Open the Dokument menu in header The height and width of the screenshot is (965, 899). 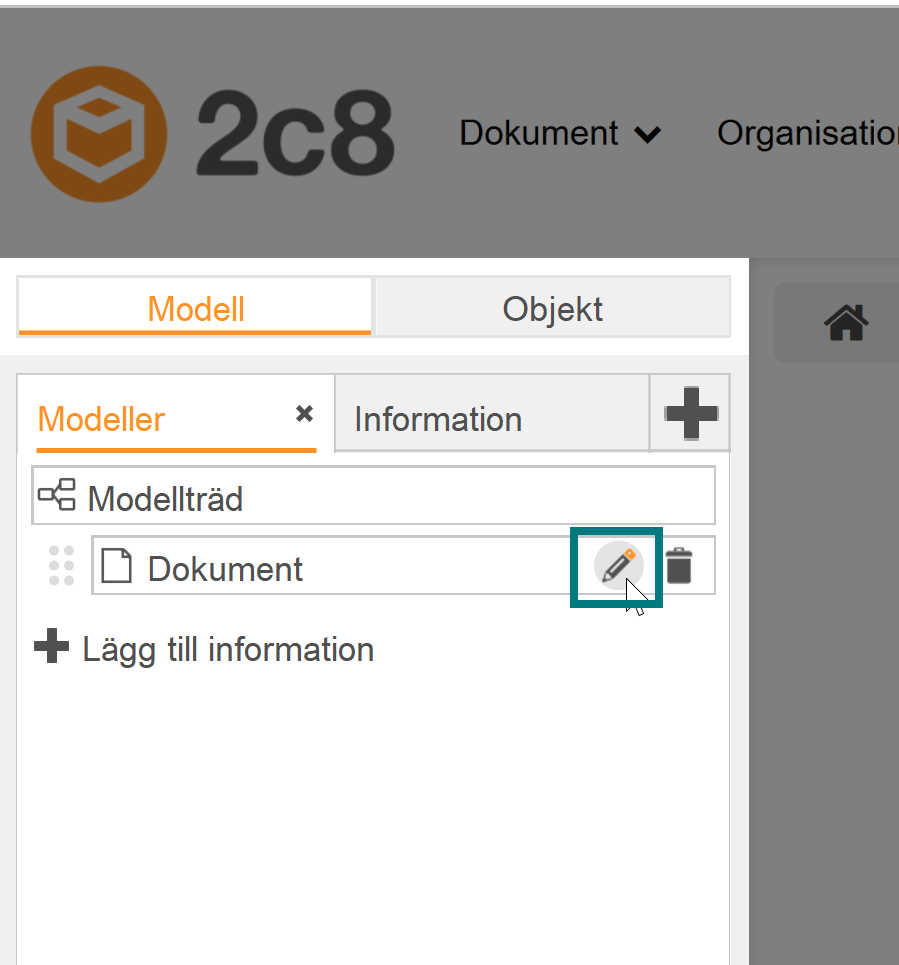tap(538, 134)
